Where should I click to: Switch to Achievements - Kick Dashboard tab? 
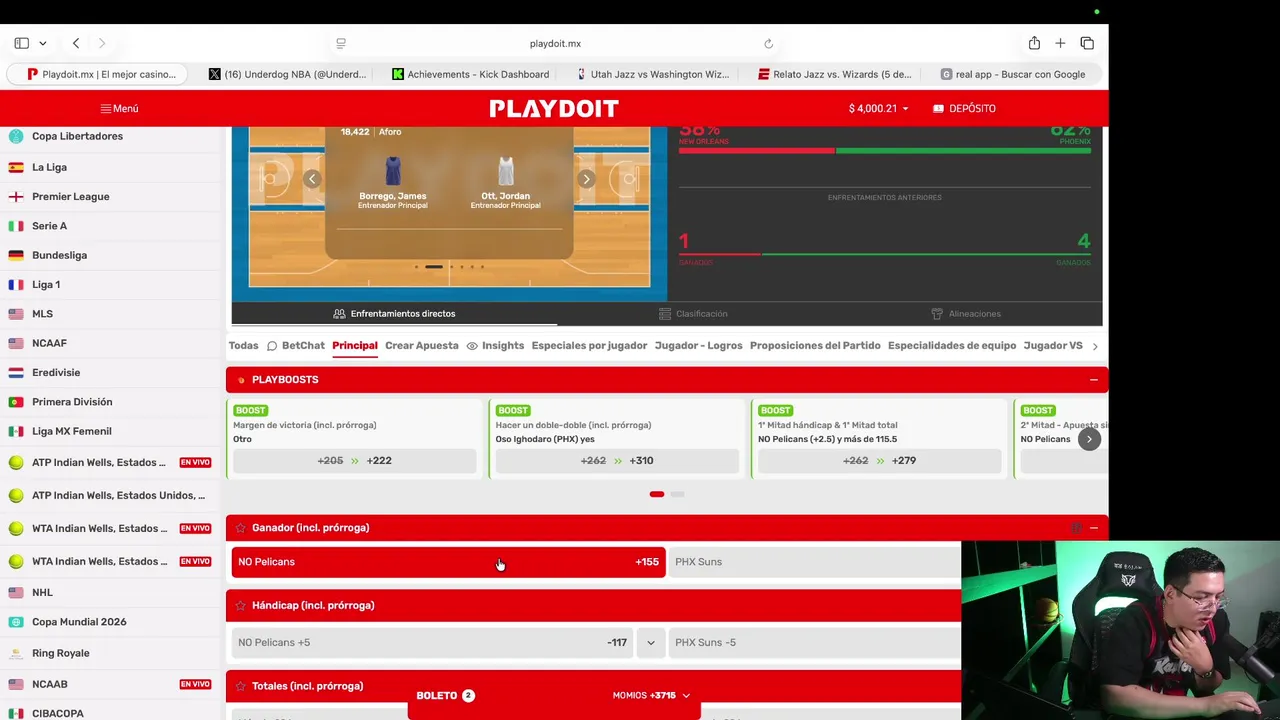[470, 74]
